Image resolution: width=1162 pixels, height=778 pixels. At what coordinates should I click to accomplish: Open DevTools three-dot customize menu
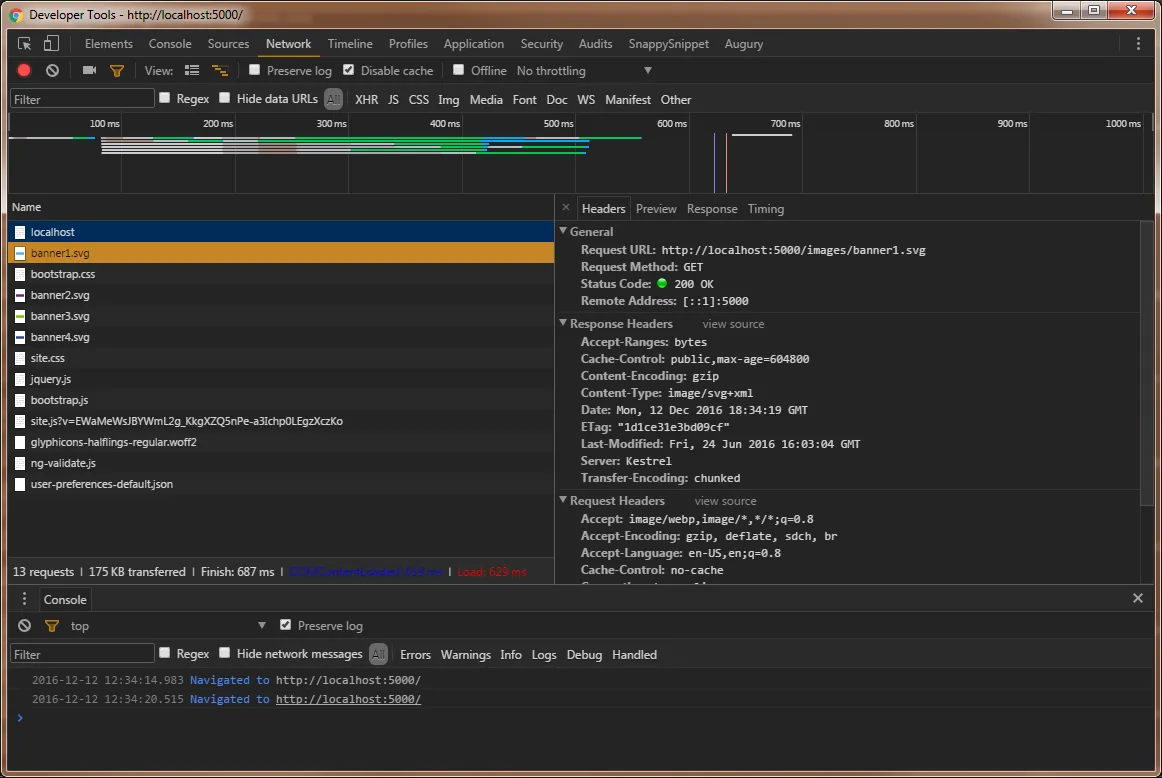[1138, 44]
